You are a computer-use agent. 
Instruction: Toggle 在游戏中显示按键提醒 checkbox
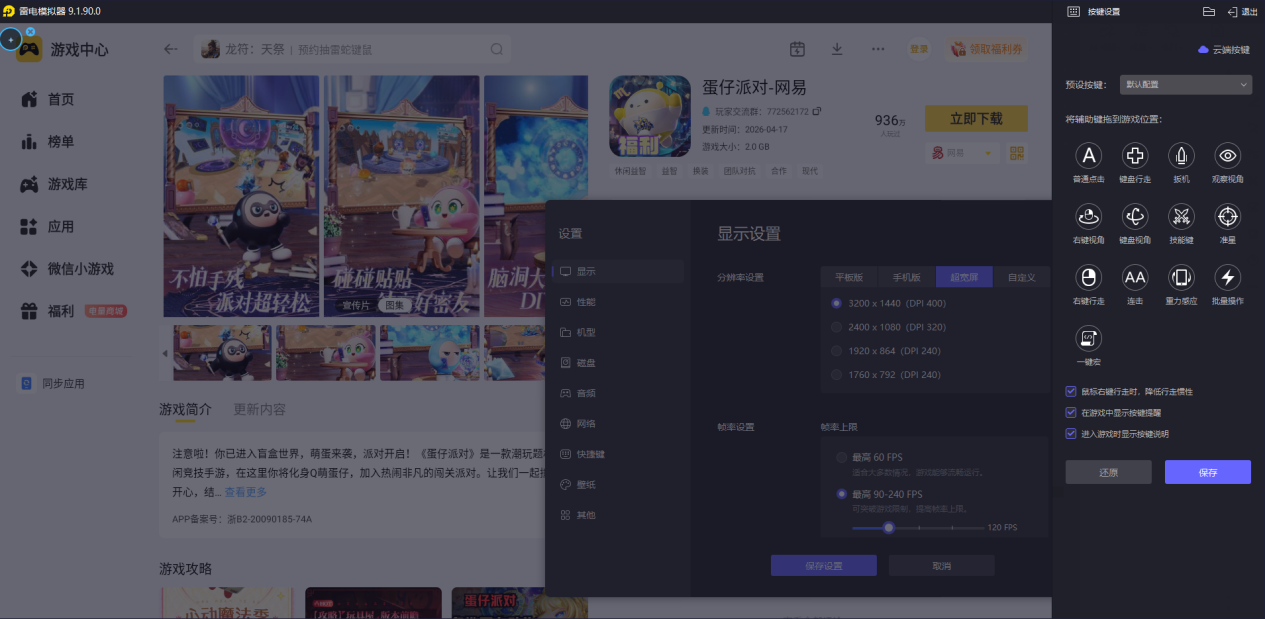click(1071, 412)
